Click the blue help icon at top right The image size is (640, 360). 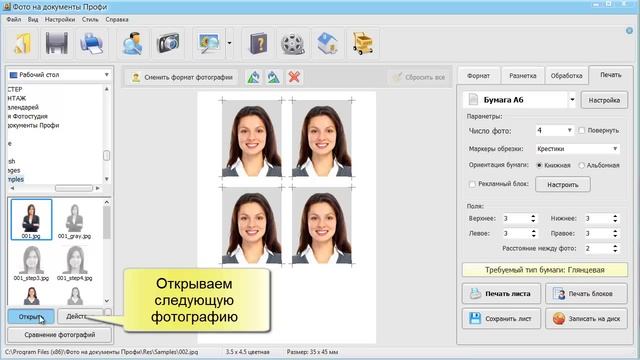629,31
